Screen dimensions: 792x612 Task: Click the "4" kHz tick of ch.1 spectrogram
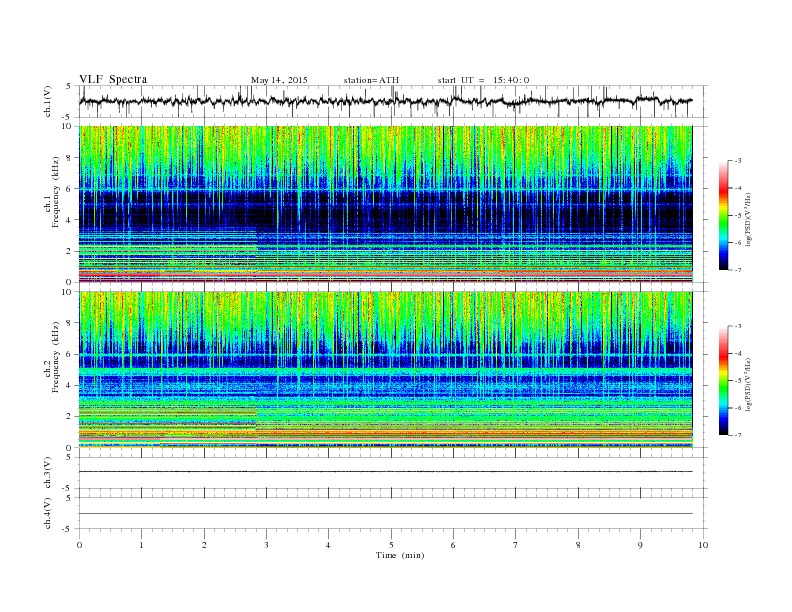[70, 220]
